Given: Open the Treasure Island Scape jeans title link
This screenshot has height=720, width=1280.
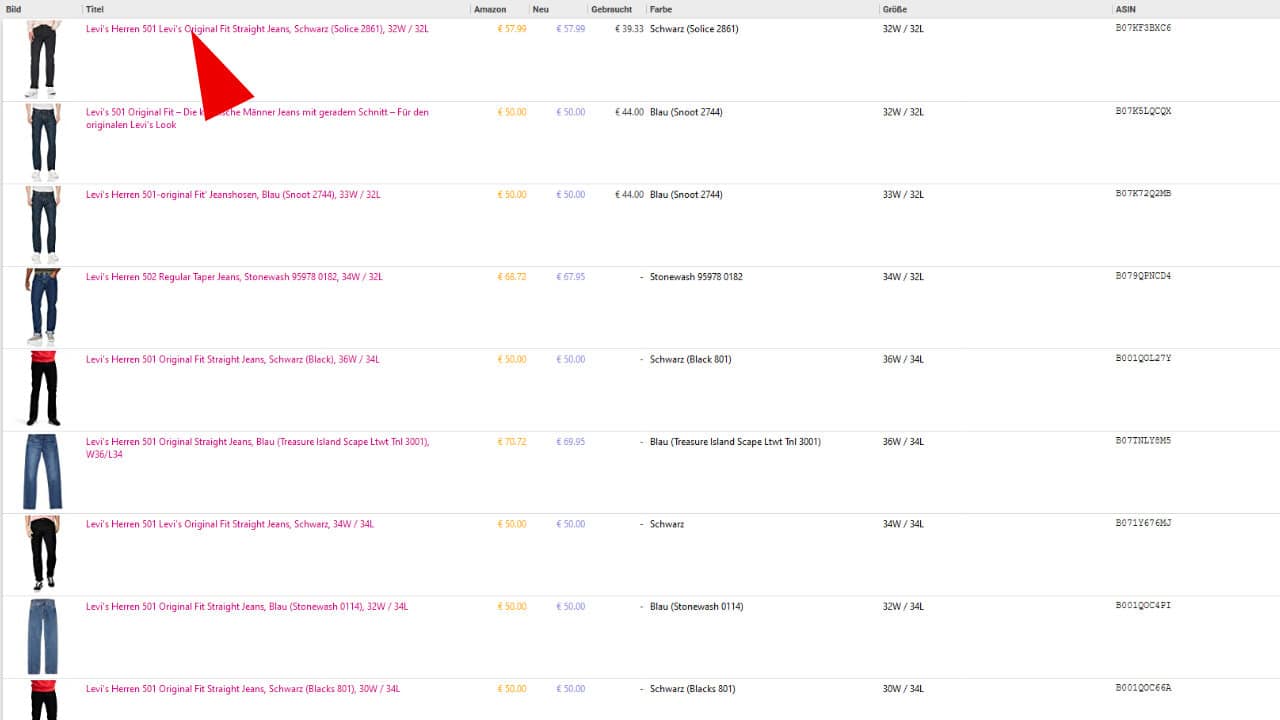Looking at the screenshot, I should (257, 442).
